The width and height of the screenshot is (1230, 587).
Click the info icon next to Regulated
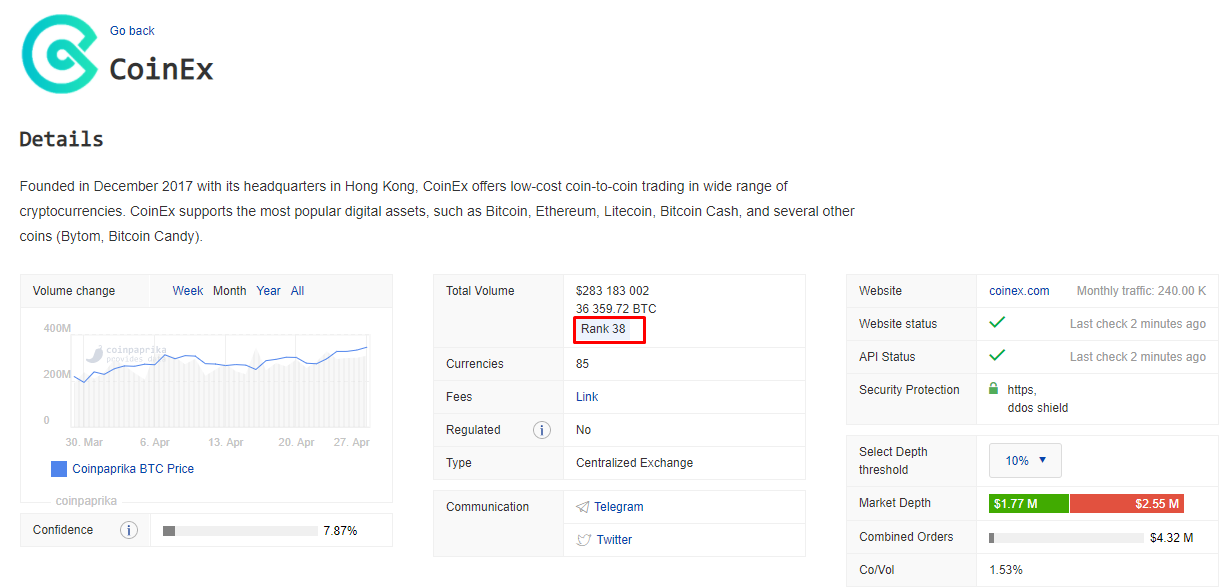click(x=542, y=430)
